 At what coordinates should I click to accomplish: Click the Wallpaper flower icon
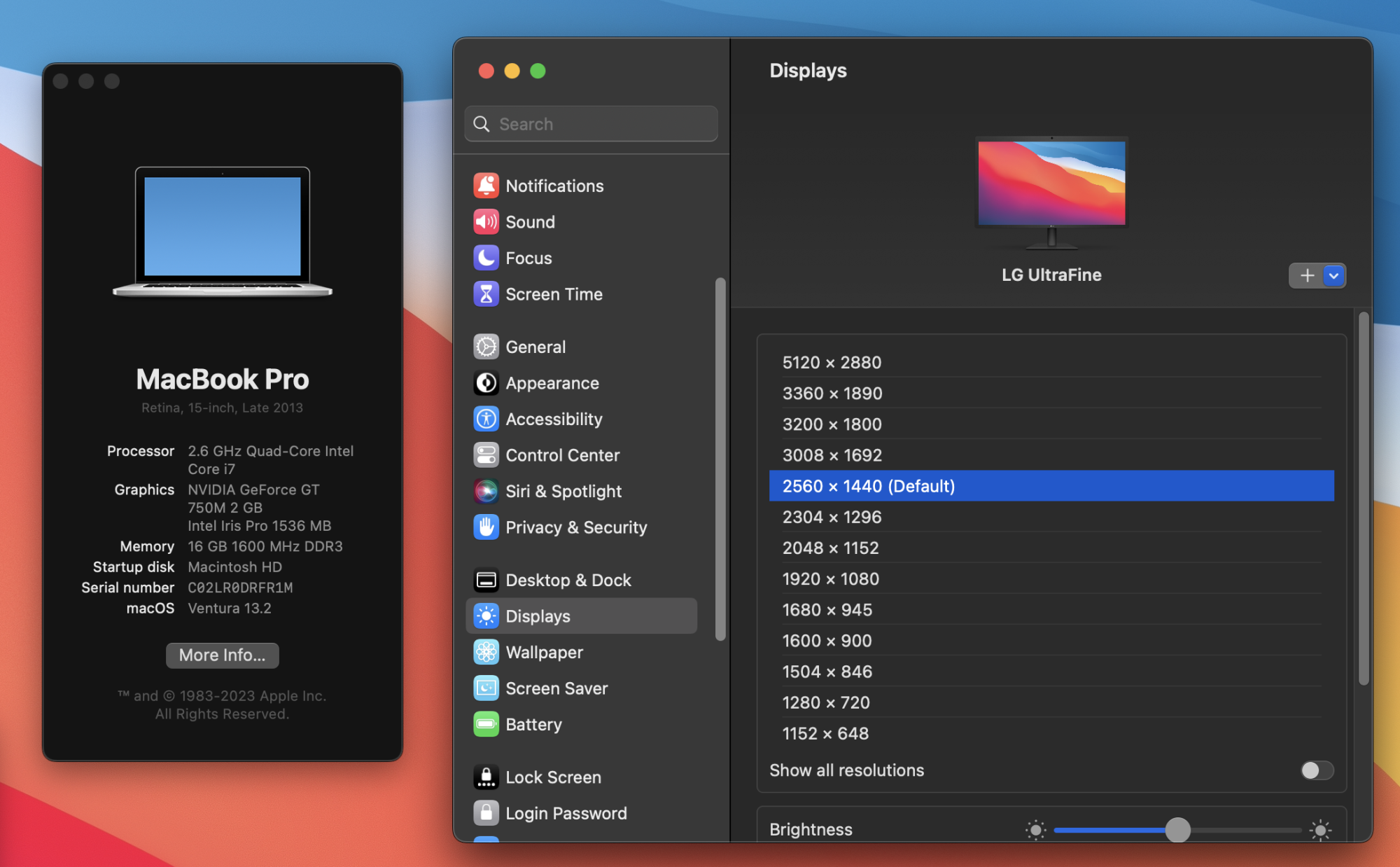(x=486, y=652)
